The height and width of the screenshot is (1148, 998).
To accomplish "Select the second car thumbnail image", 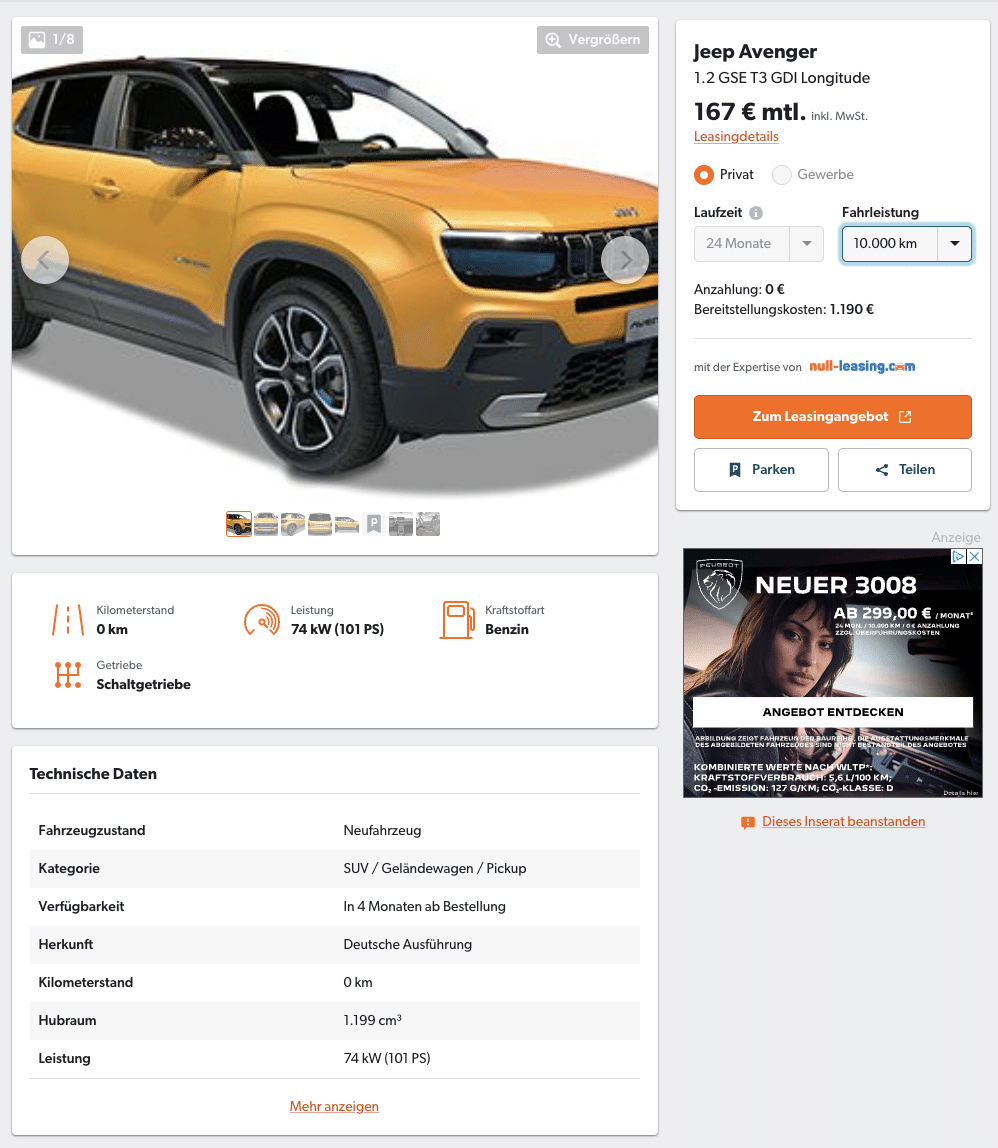I will pyautogui.click(x=266, y=524).
